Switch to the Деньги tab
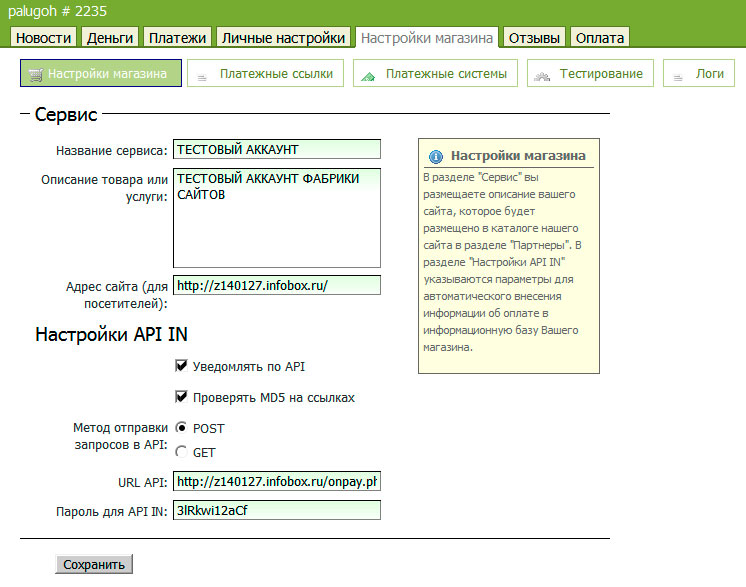 tap(110, 38)
